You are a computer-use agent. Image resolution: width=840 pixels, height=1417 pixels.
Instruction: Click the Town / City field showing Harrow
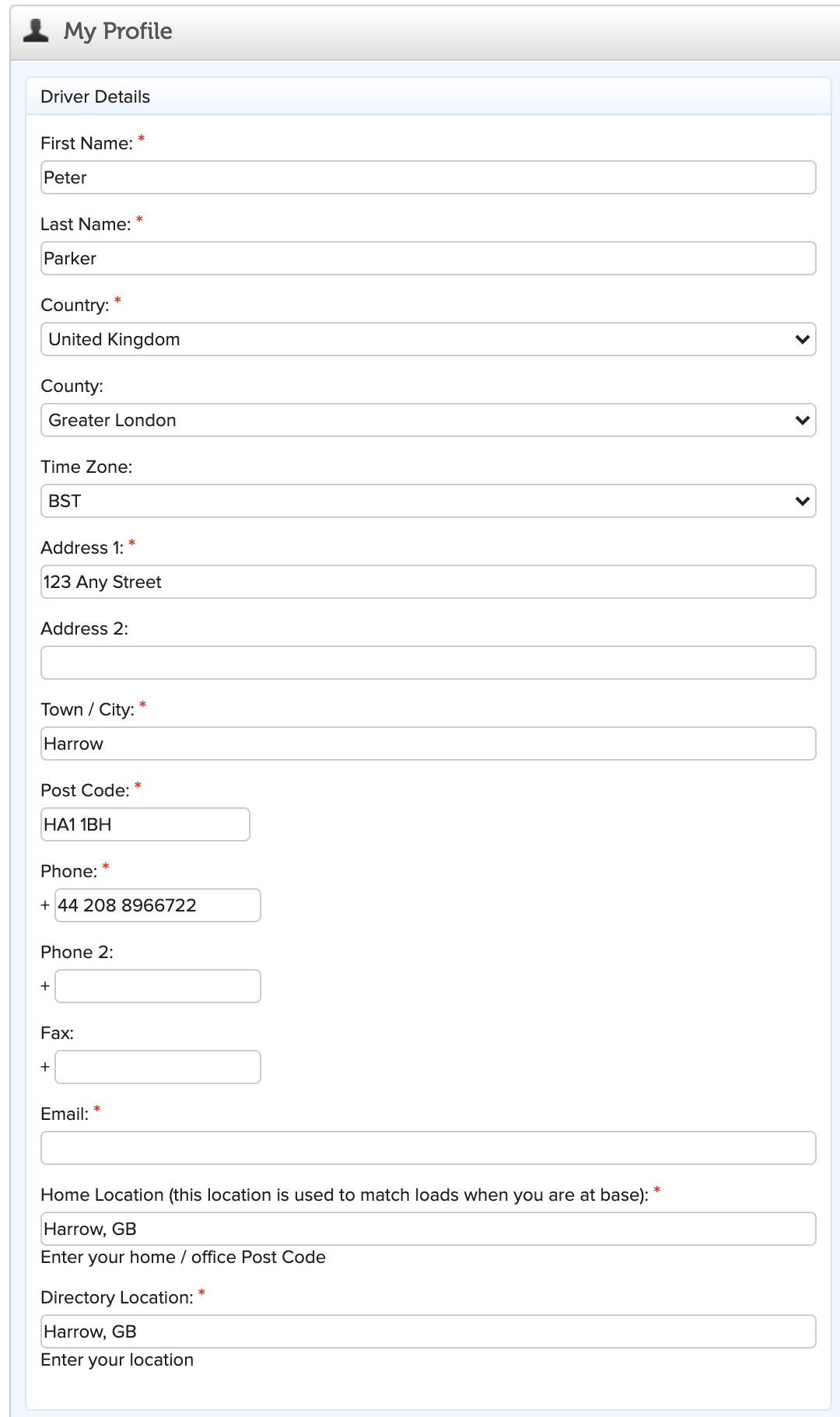pos(428,743)
